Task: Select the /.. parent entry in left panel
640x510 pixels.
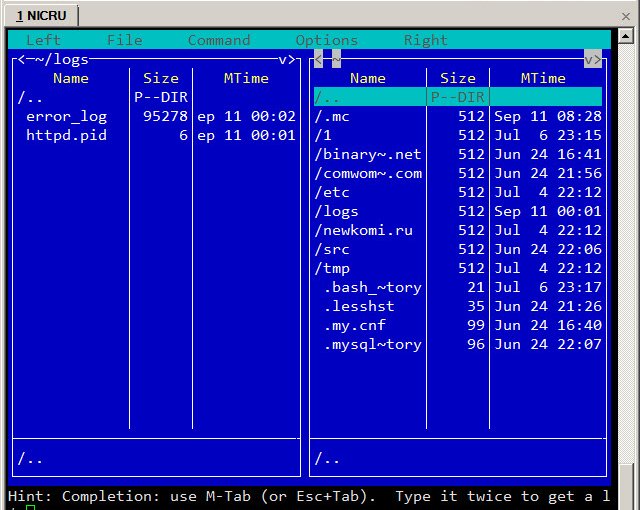Action: [30, 97]
